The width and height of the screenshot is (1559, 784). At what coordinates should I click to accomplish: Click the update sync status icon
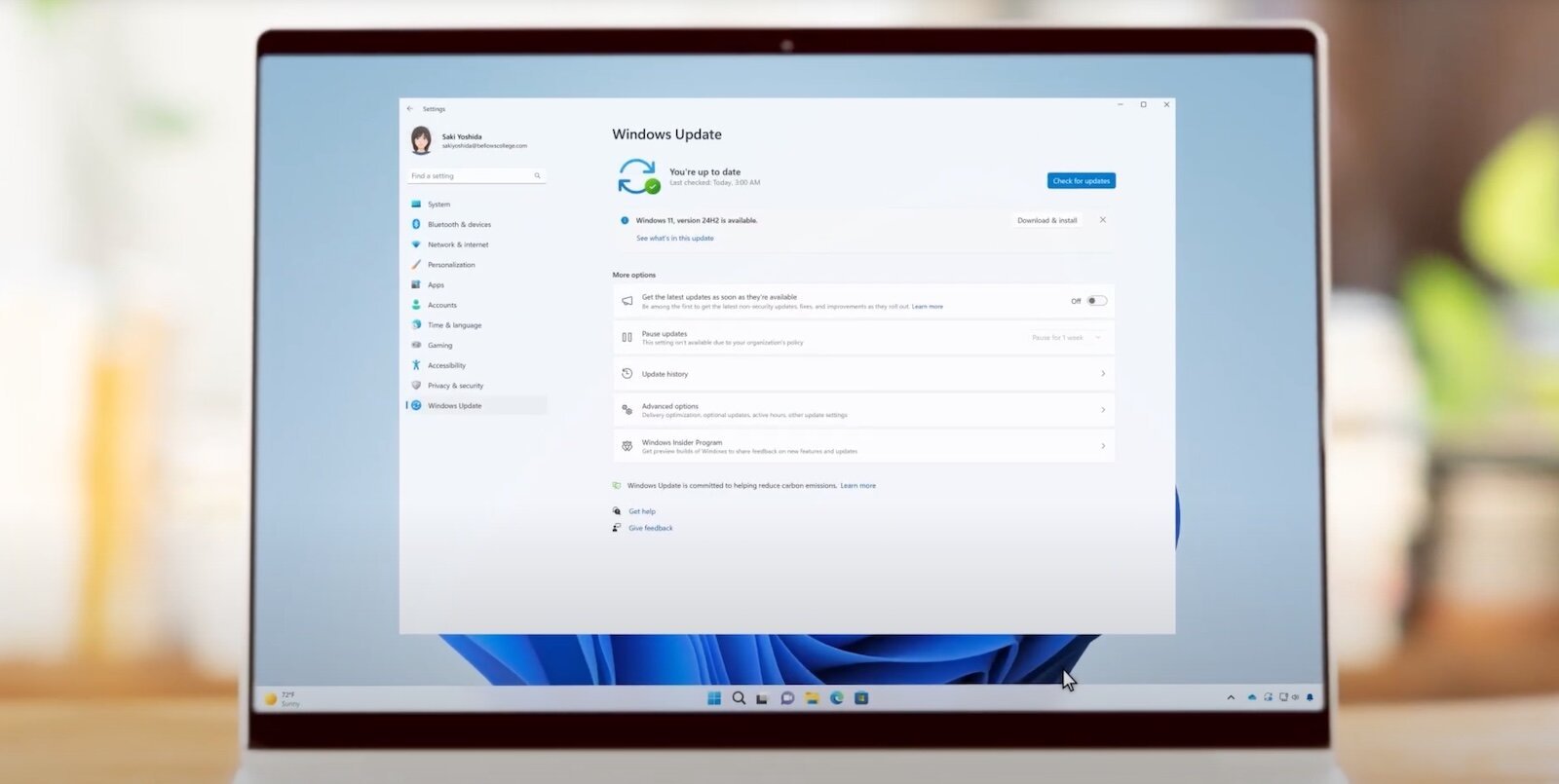638,177
